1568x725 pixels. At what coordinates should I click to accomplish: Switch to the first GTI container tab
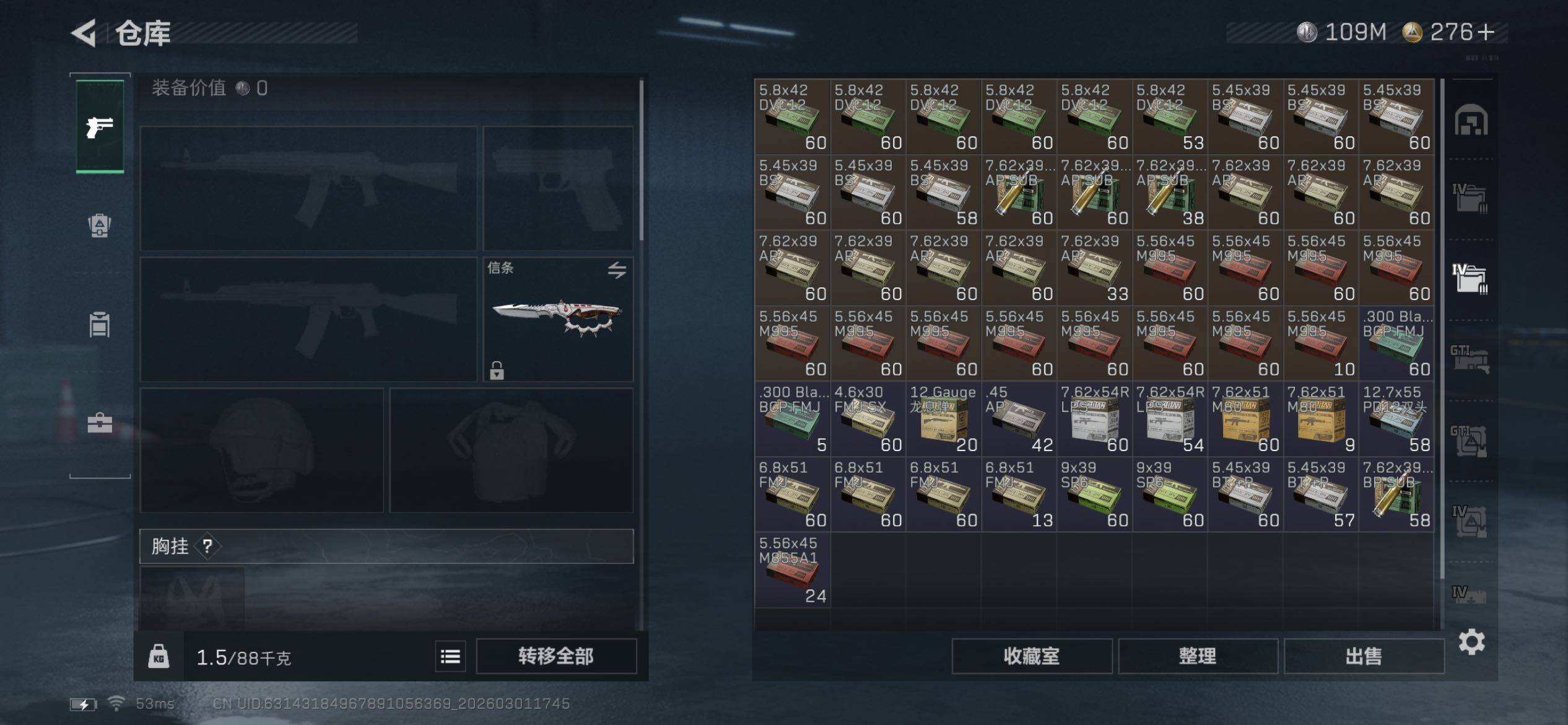tap(1470, 359)
